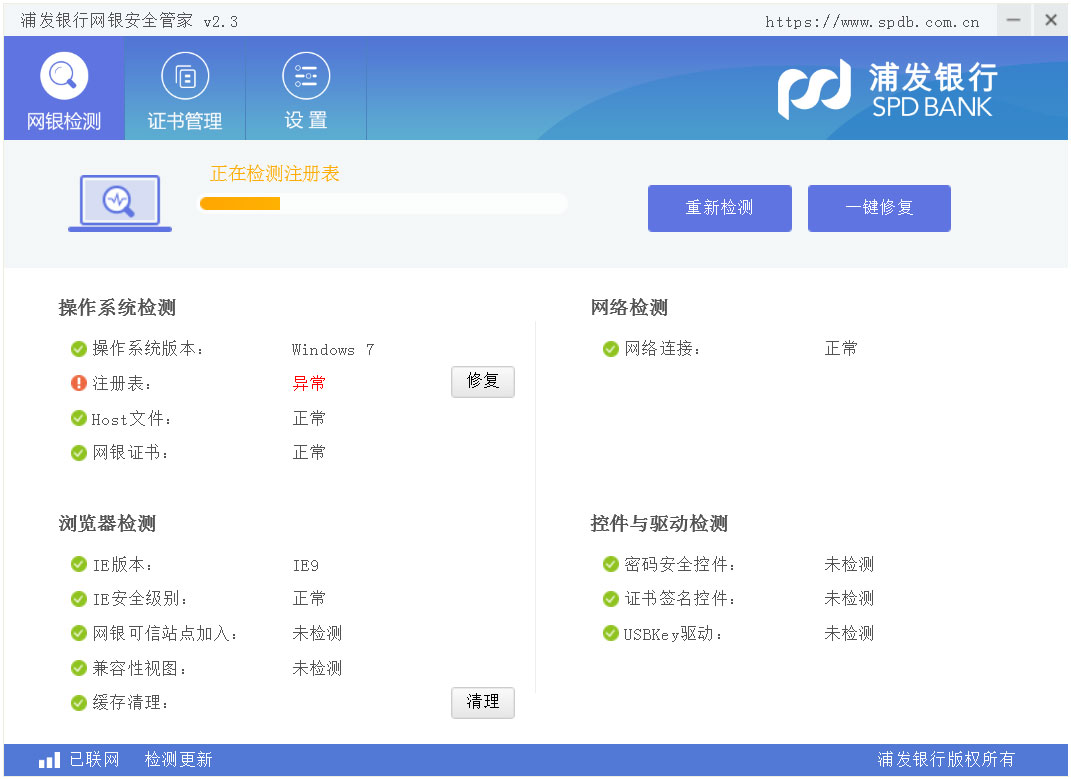1071x779 pixels.
Task: Click the 一键修复 button
Action: point(879,208)
